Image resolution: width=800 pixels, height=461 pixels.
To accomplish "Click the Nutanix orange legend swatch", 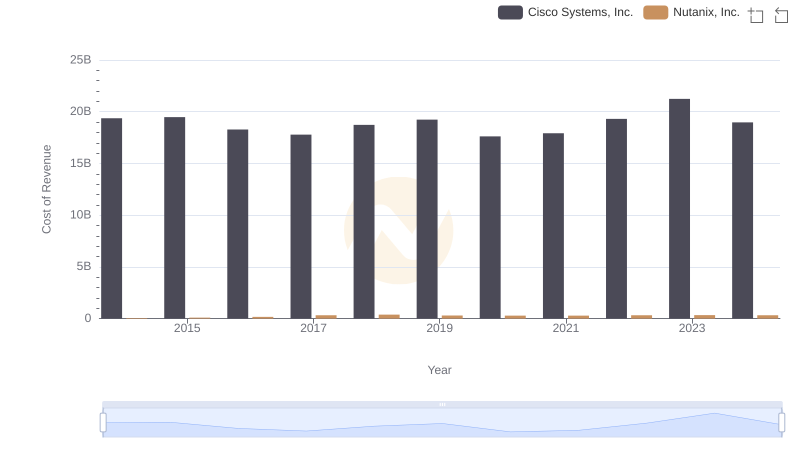I will (x=656, y=12).
